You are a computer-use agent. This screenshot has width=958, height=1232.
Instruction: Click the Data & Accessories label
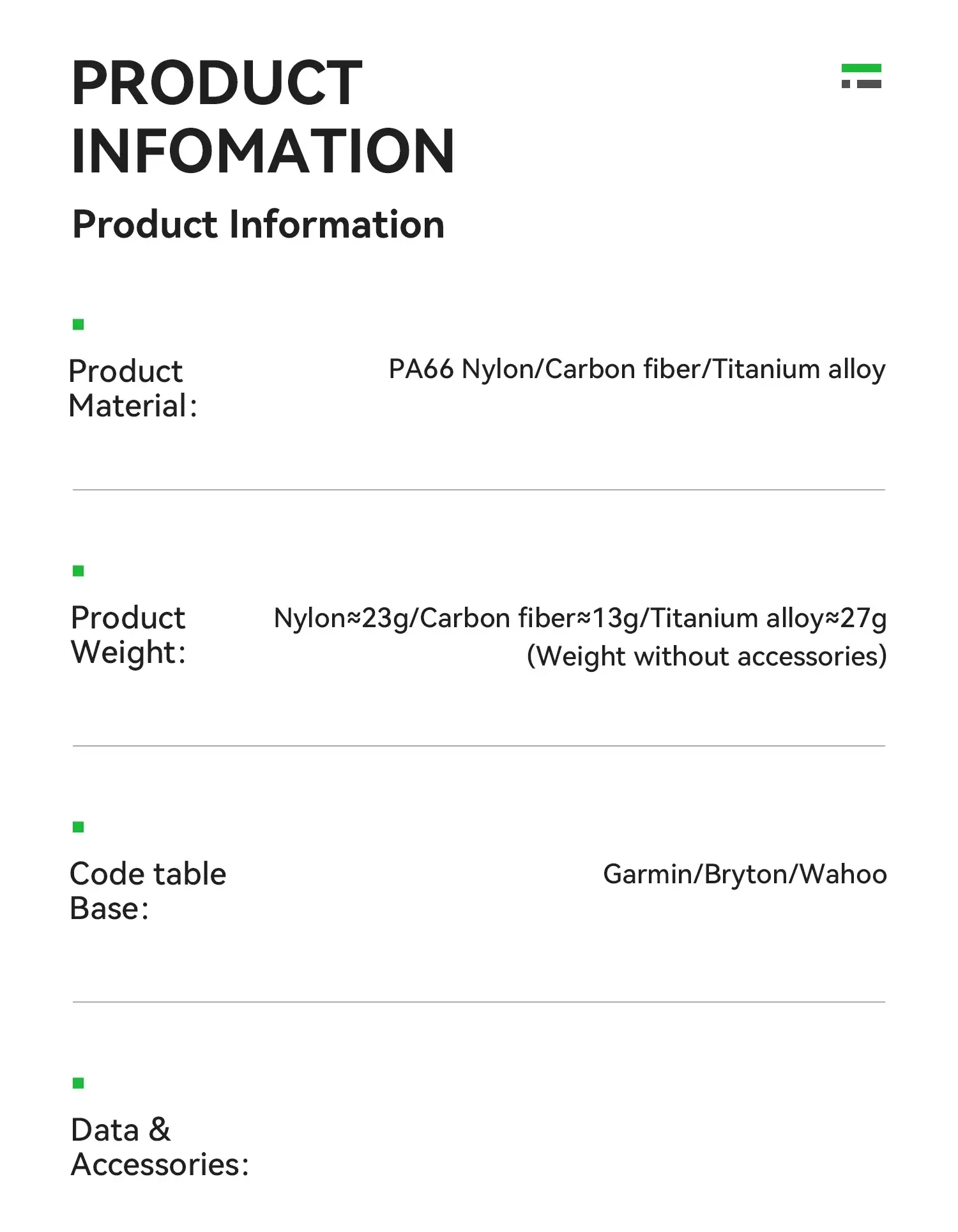point(160,1147)
